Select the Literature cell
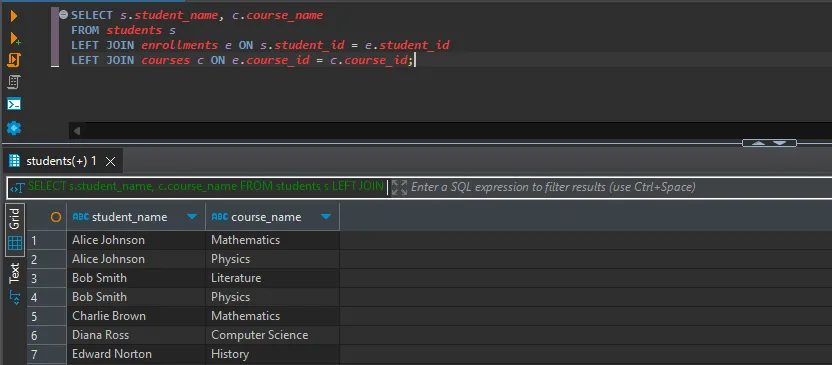 pyautogui.click(x=272, y=278)
